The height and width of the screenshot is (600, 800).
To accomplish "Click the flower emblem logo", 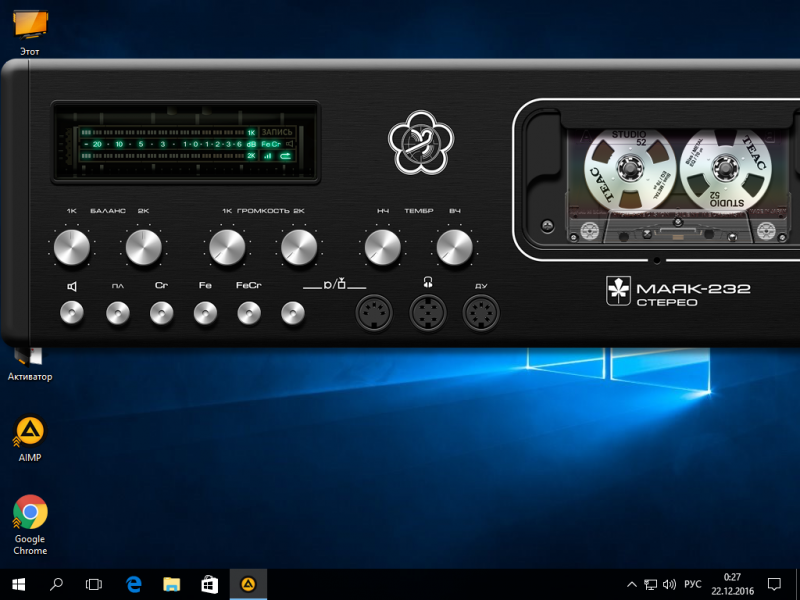I will pos(421,143).
